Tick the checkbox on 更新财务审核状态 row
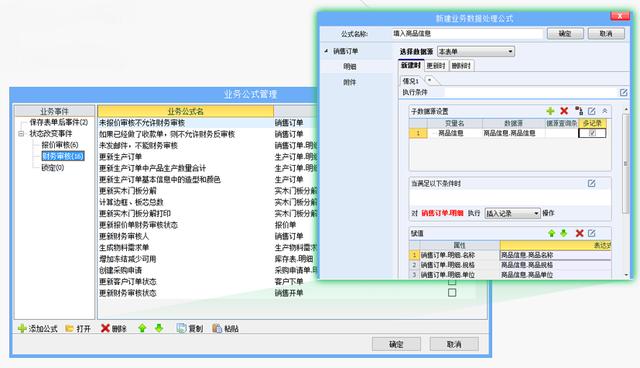640x368 pixels. point(452,293)
